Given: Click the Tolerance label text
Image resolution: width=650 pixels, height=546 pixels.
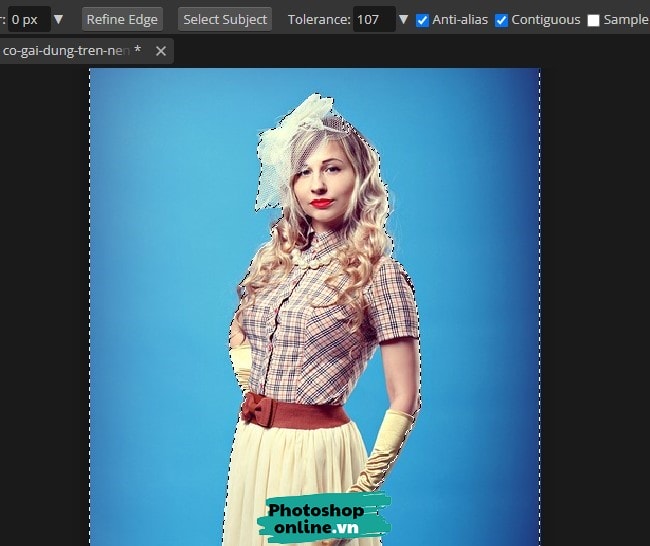Looking at the screenshot, I should pyautogui.click(x=318, y=19).
